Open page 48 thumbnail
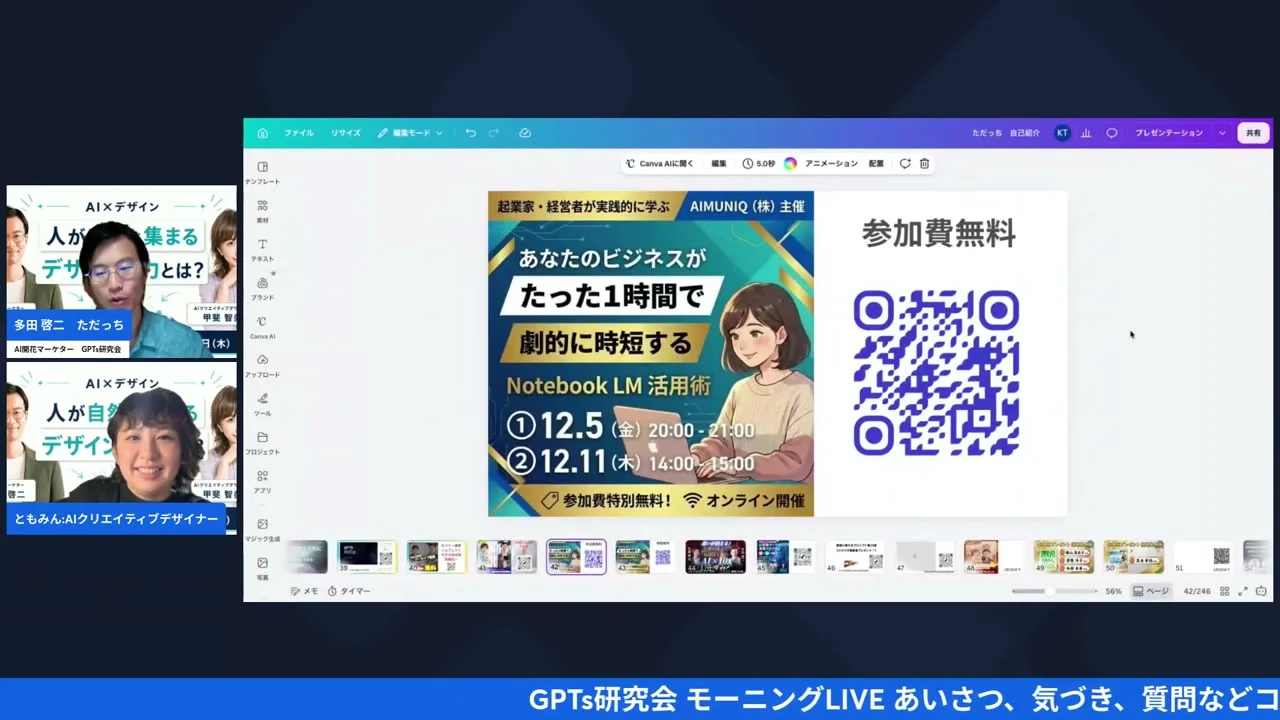The width and height of the screenshot is (1280, 720). [994, 556]
